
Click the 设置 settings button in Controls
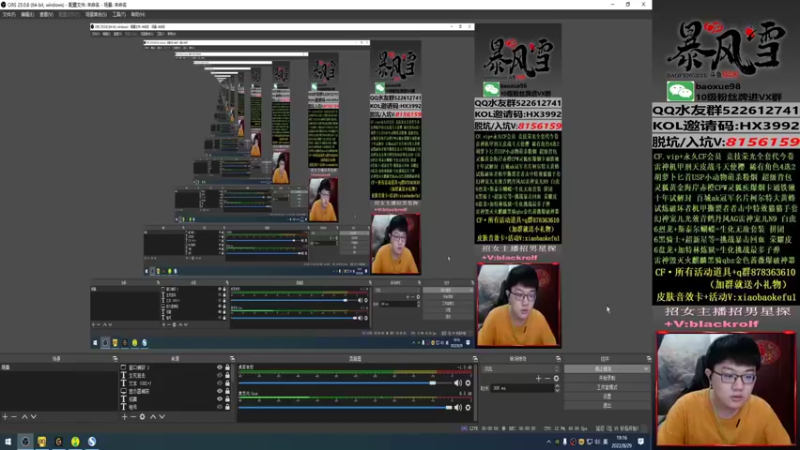pos(607,396)
